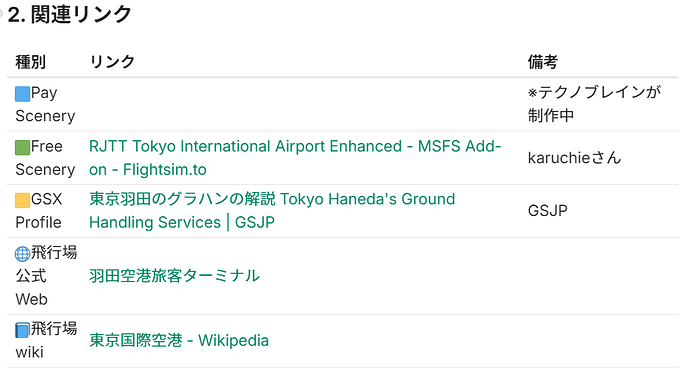Click the globe icon beside 飛行場 公式 Web

22,254
